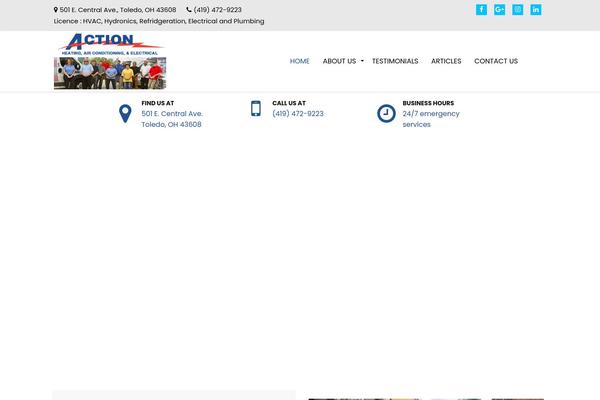600x400 pixels.
Task: Go to the Home menu item
Action: pyautogui.click(x=300, y=61)
